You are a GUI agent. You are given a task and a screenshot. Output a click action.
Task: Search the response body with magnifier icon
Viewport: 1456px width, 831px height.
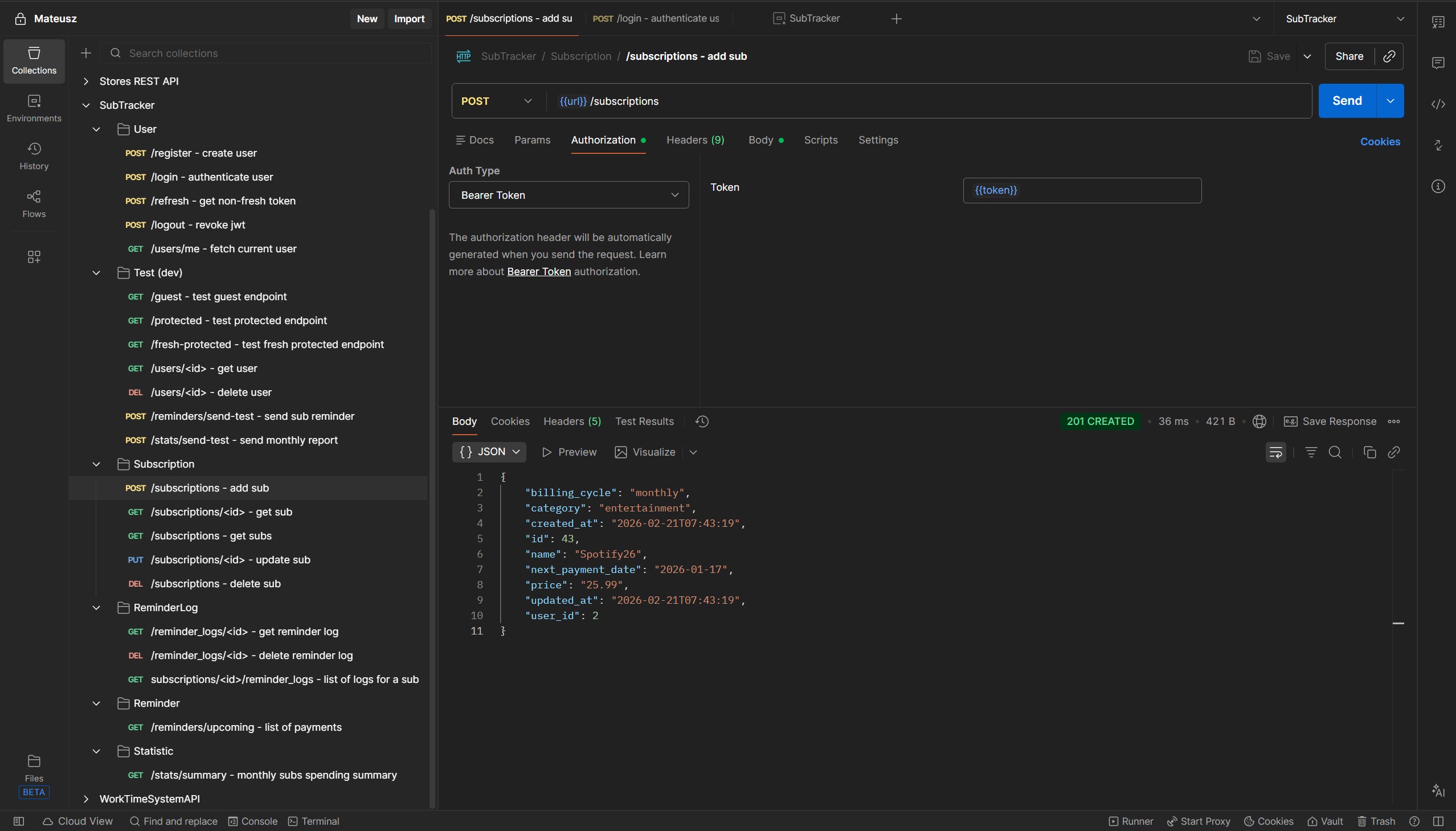[1335, 453]
